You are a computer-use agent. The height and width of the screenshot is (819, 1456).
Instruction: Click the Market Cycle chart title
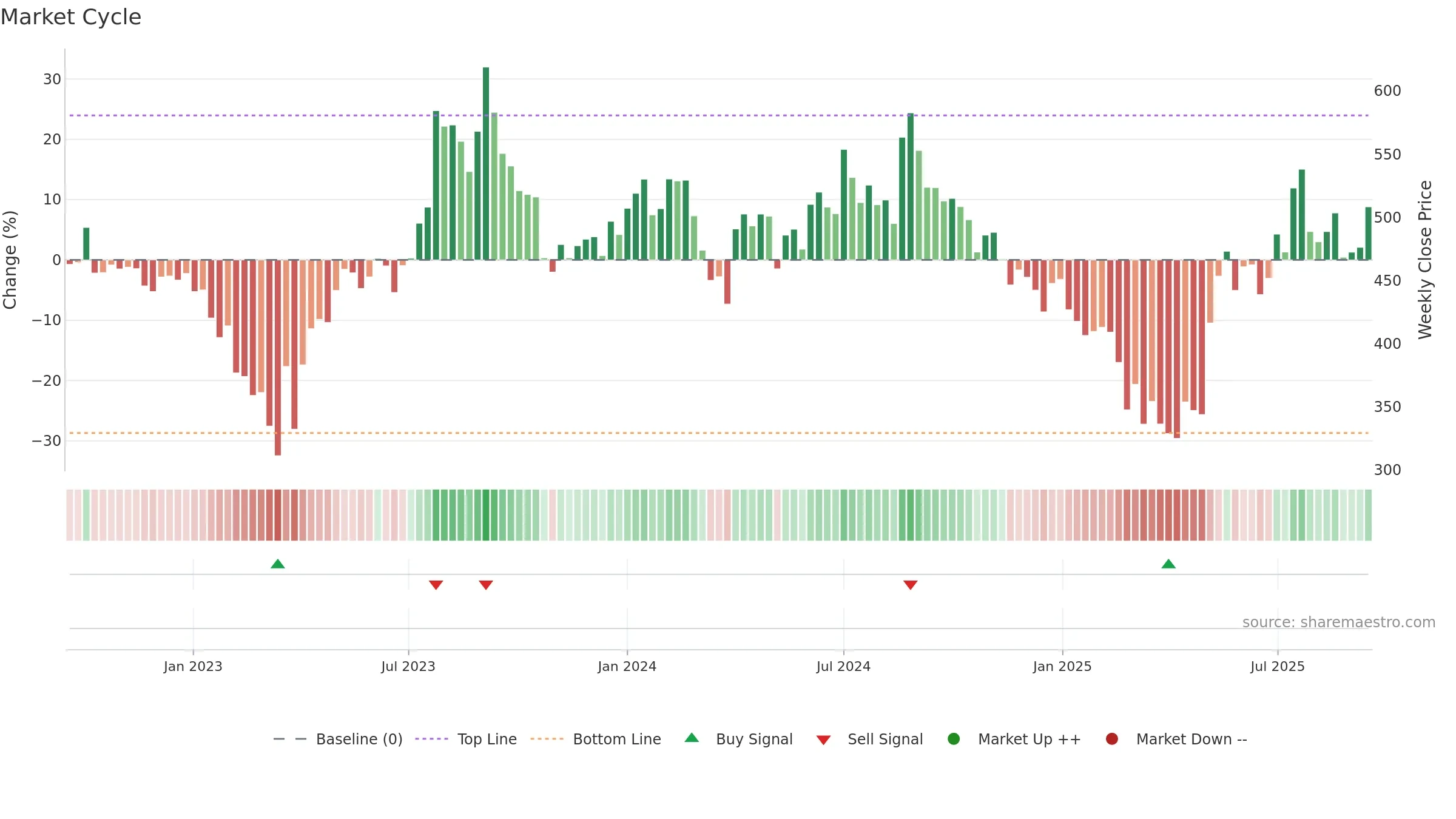71,17
